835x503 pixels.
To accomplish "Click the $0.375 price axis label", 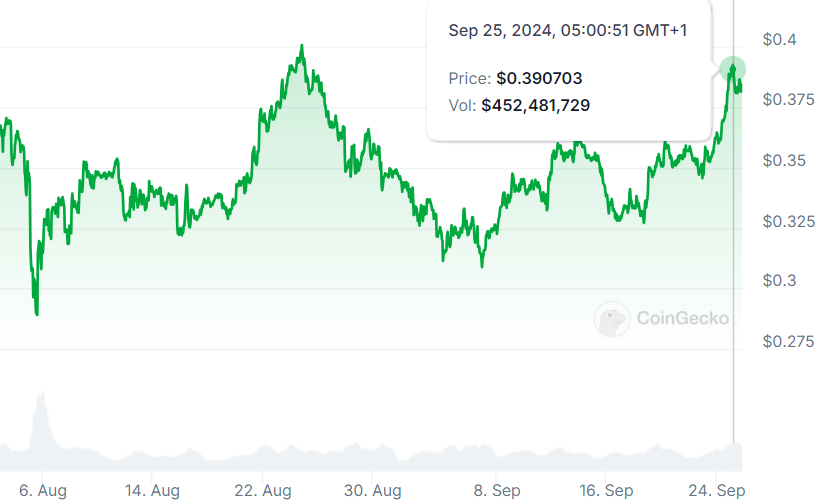I will click(x=788, y=100).
